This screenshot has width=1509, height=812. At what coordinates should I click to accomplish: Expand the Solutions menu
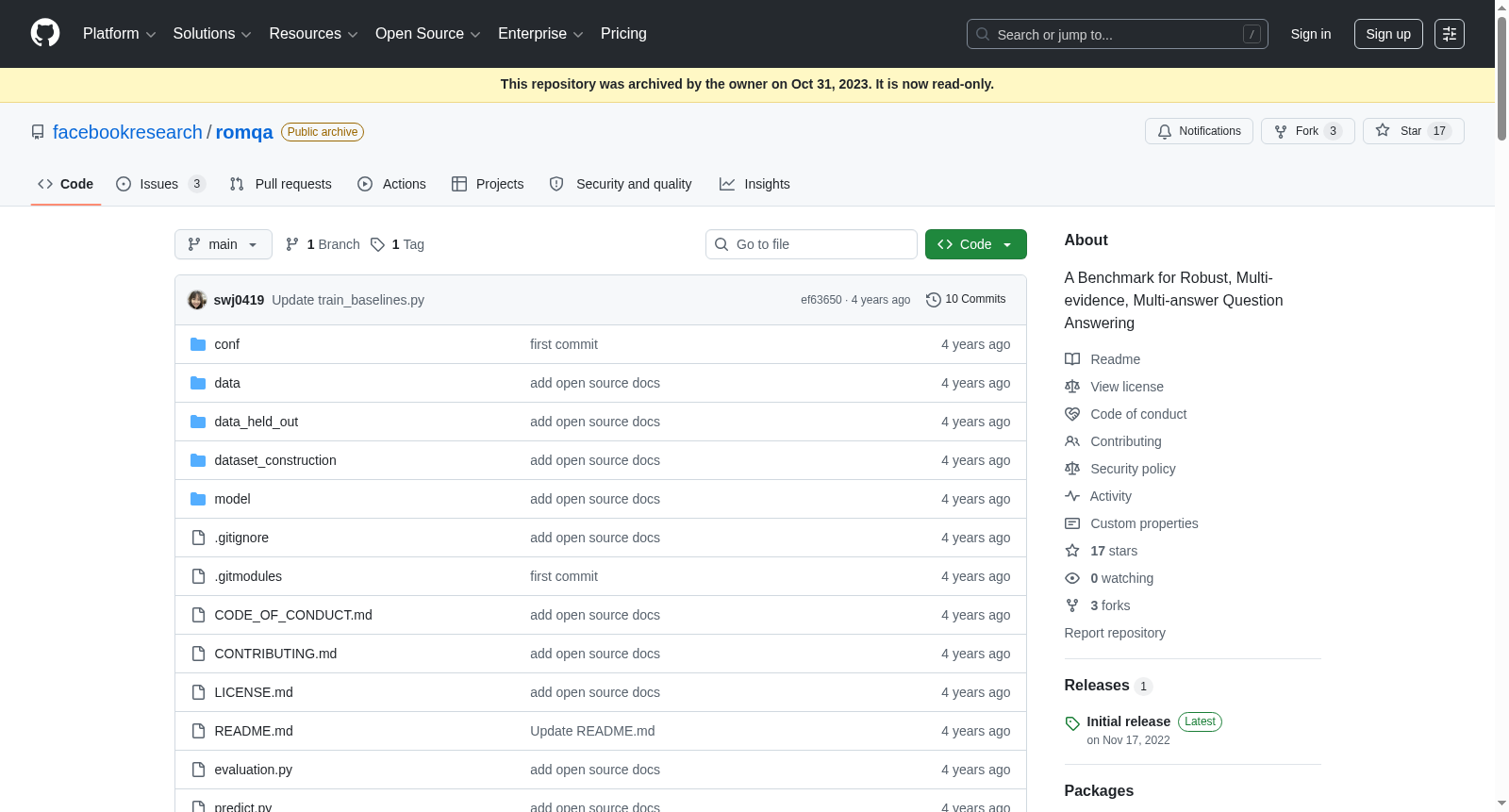212,34
